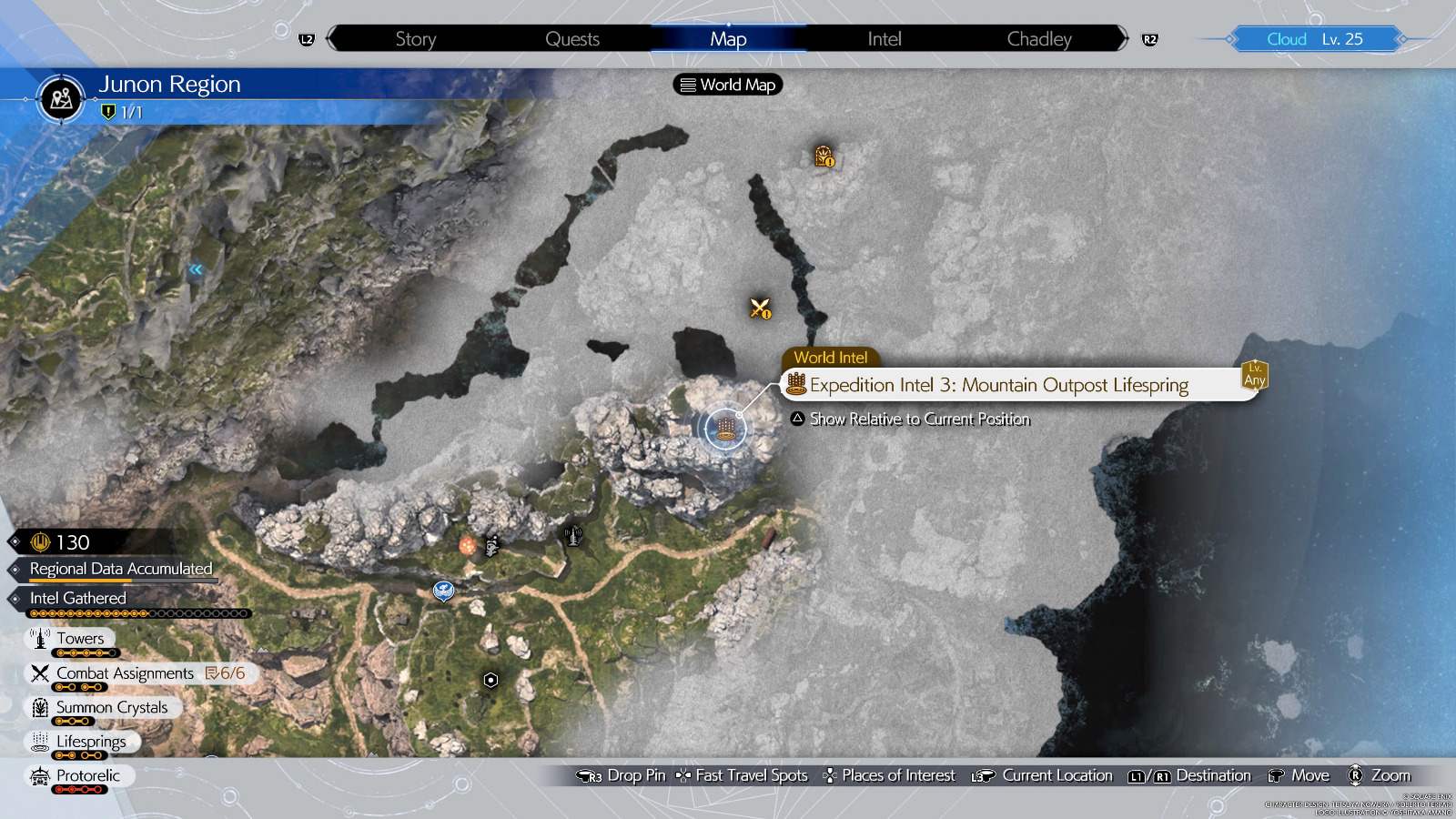Toggle the Summon Crystals intel filter

tap(111, 707)
